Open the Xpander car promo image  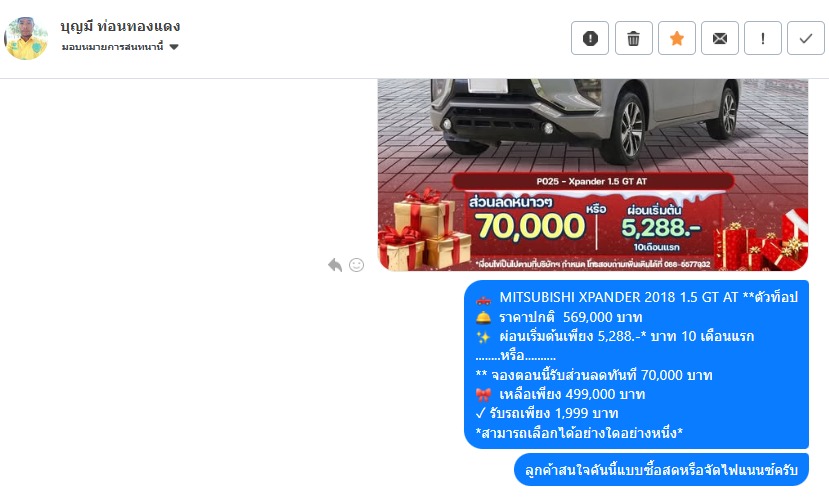tap(593, 175)
